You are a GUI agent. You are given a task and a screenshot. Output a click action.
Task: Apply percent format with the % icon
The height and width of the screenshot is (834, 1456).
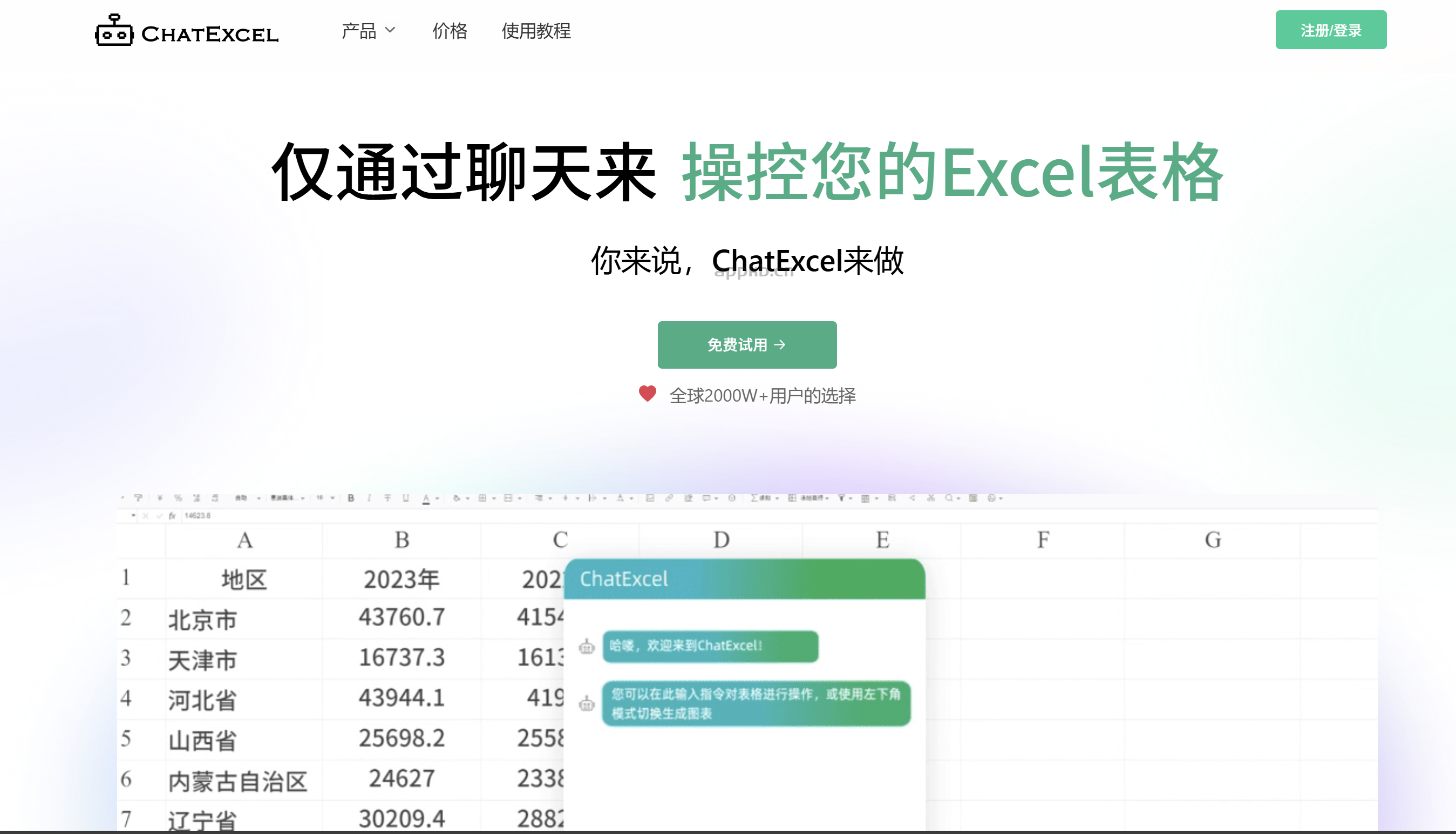[x=178, y=498]
